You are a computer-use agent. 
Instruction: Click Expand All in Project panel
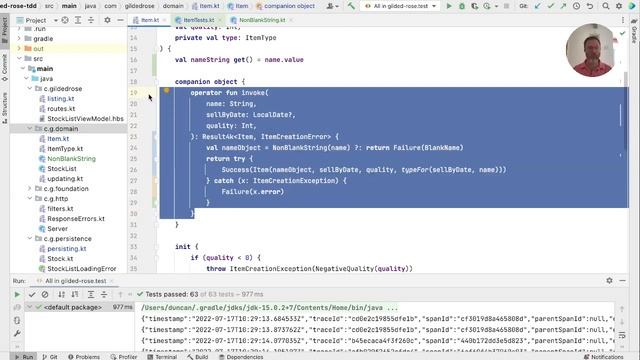click(x=78, y=20)
